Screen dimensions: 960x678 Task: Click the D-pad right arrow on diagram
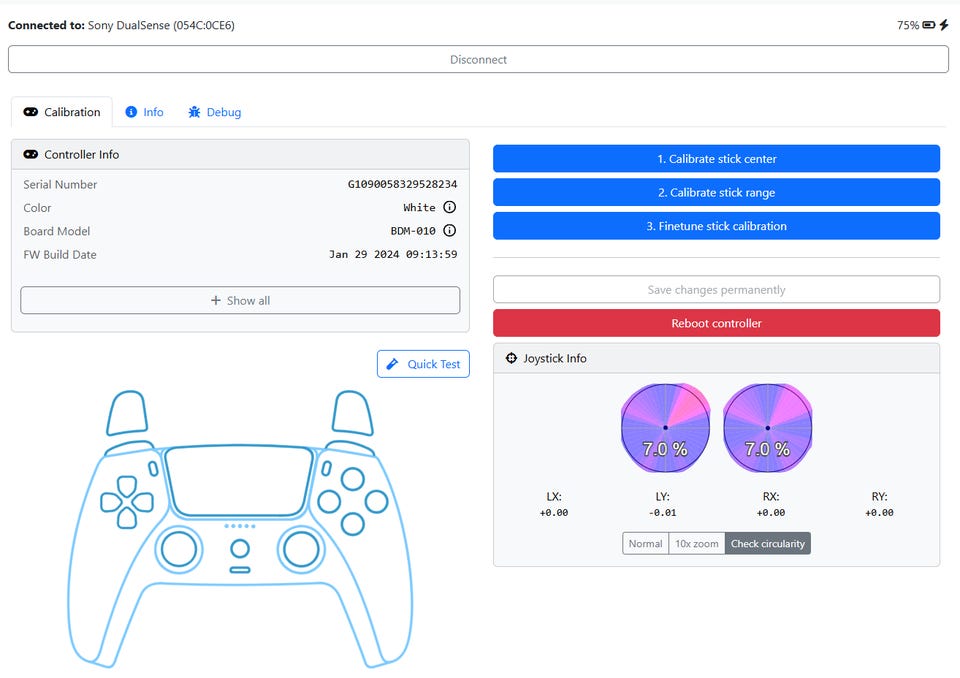point(143,502)
